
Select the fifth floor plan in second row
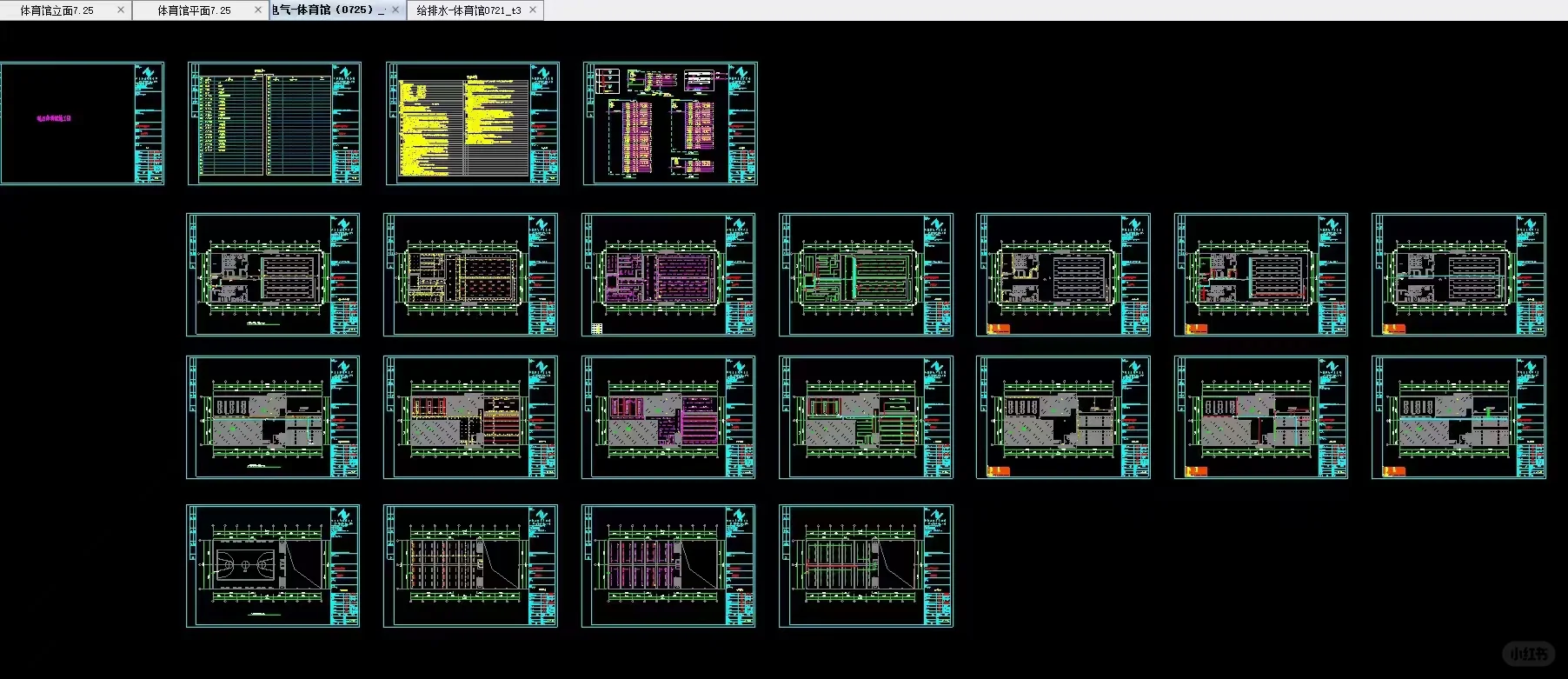1063,275
